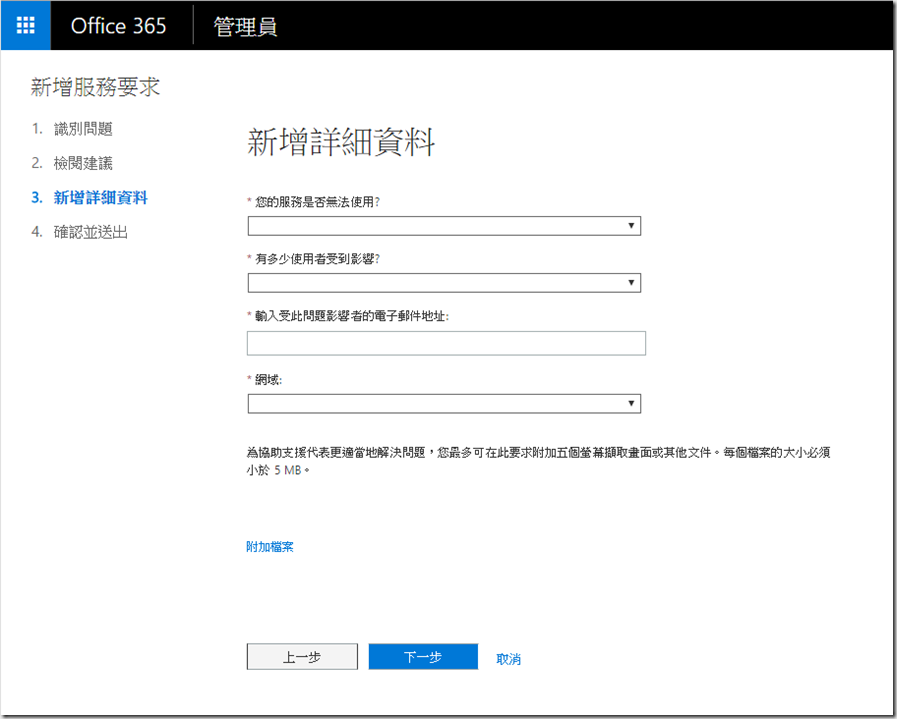The image size is (897, 719).
Task: Select the current step 3 新增詳細資料 in sidebar
Action: 100,198
